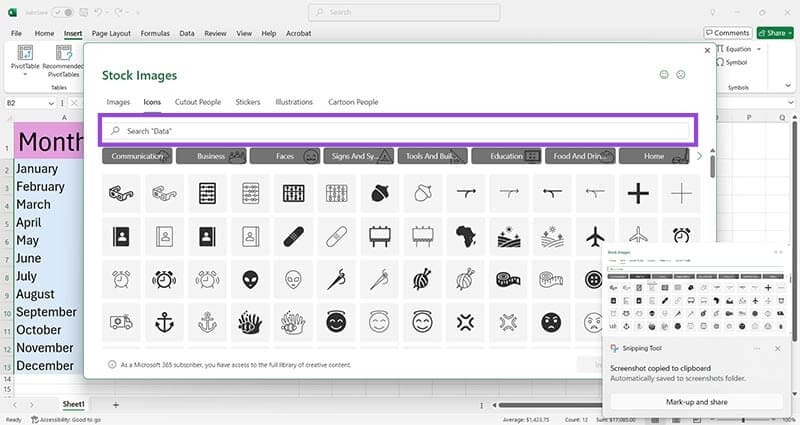Select the solid anger symbol icon
Image resolution: width=800 pixels, height=425 pixels.
pyautogui.click(x=466, y=322)
